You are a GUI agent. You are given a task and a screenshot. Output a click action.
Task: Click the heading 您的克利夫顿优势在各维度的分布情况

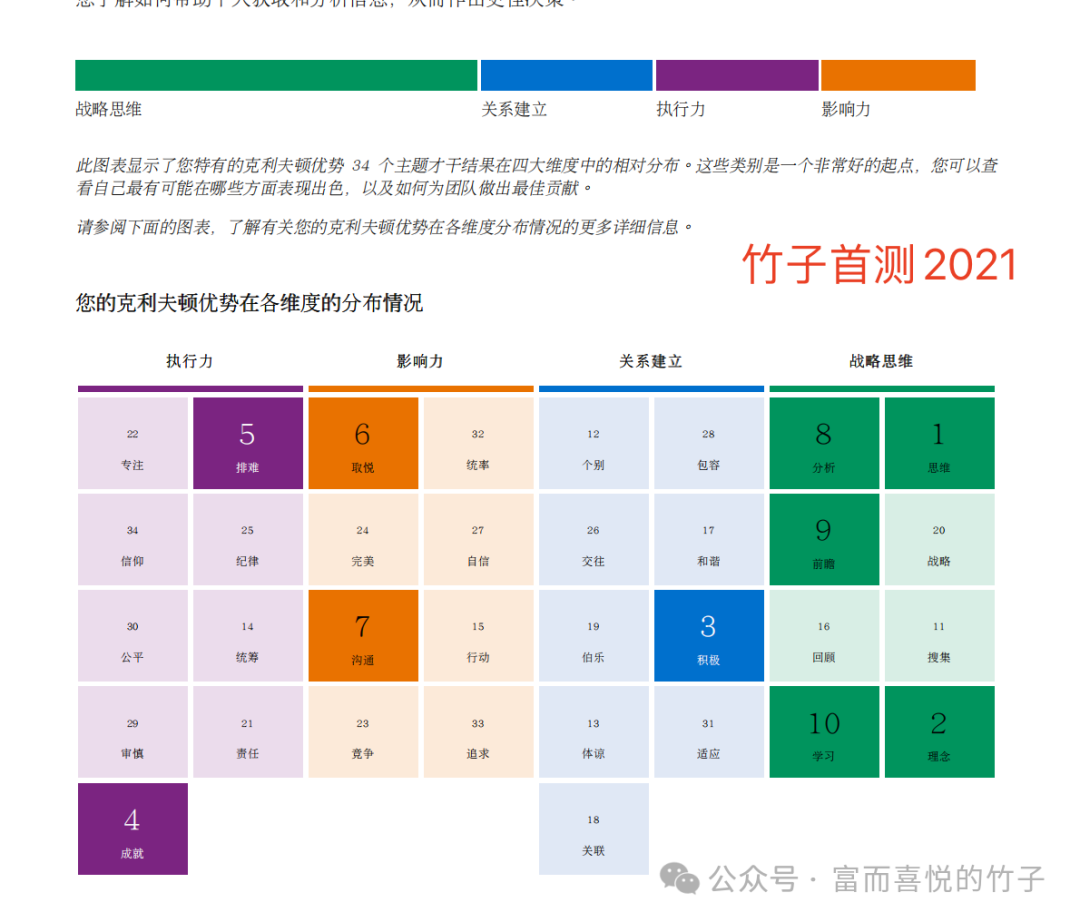(x=249, y=303)
